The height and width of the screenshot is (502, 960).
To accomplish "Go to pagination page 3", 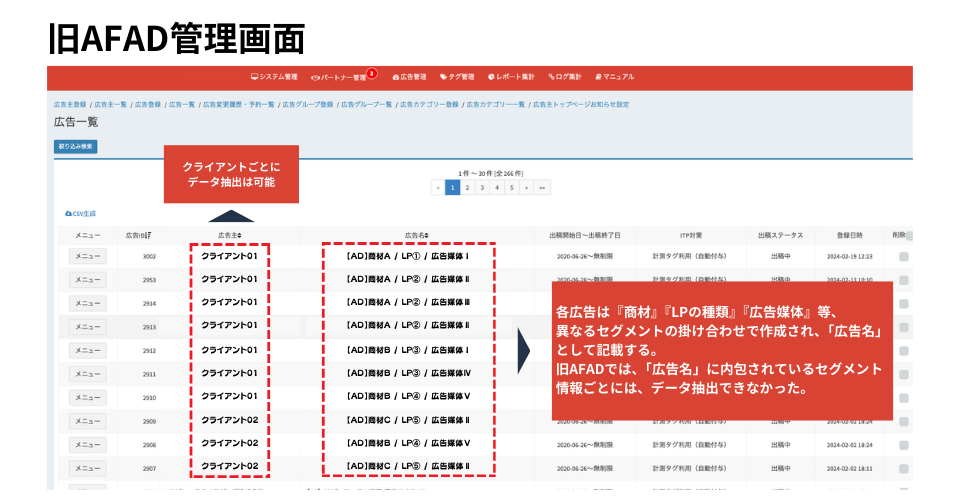I will [482, 187].
